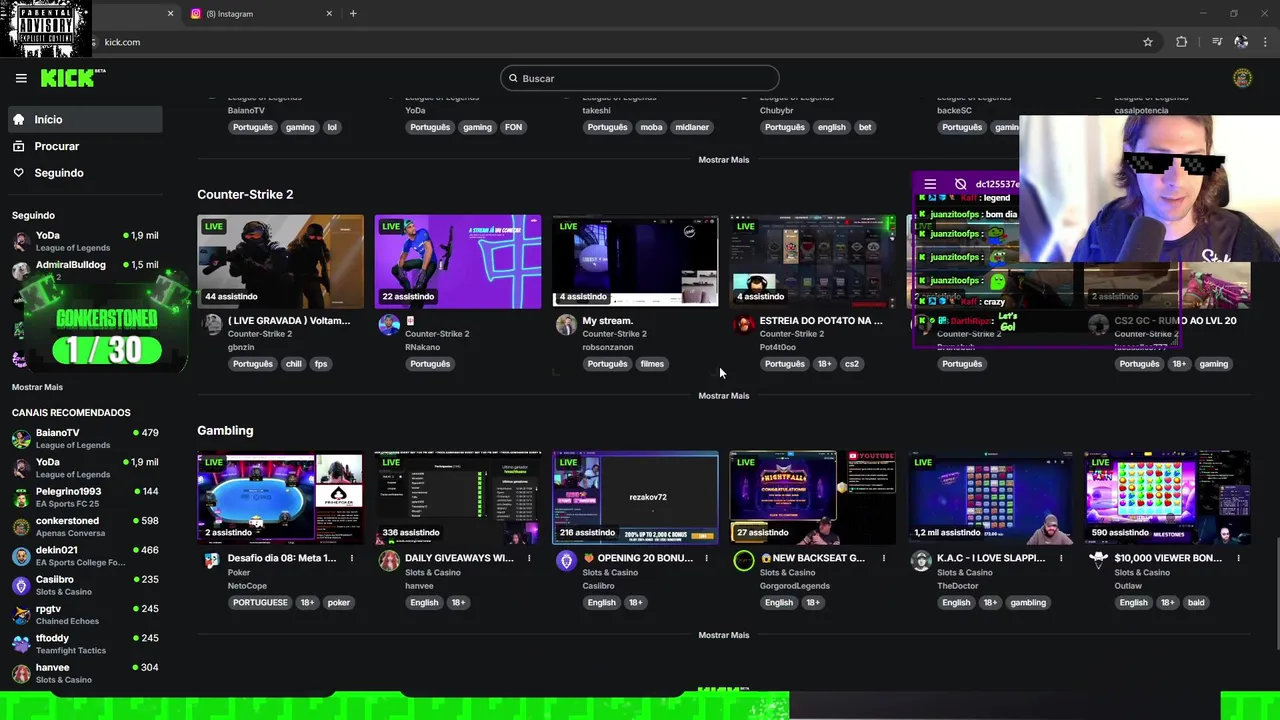
Task: Open the hamburger sidebar menu
Action: [21, 78]
